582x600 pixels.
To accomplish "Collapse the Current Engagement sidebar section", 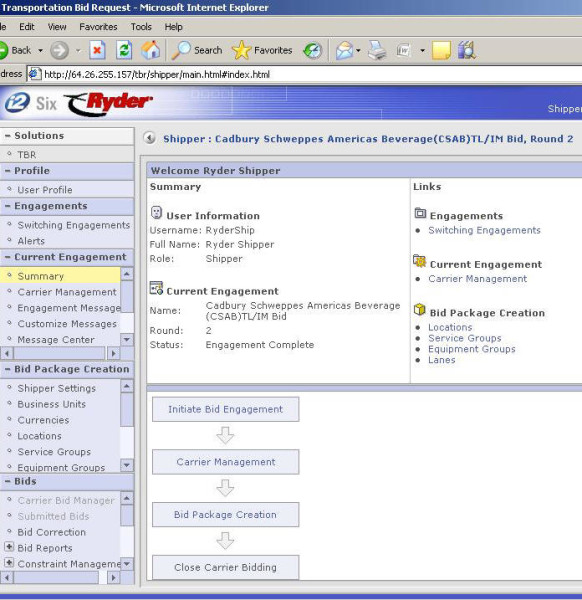I will point(8,257).
